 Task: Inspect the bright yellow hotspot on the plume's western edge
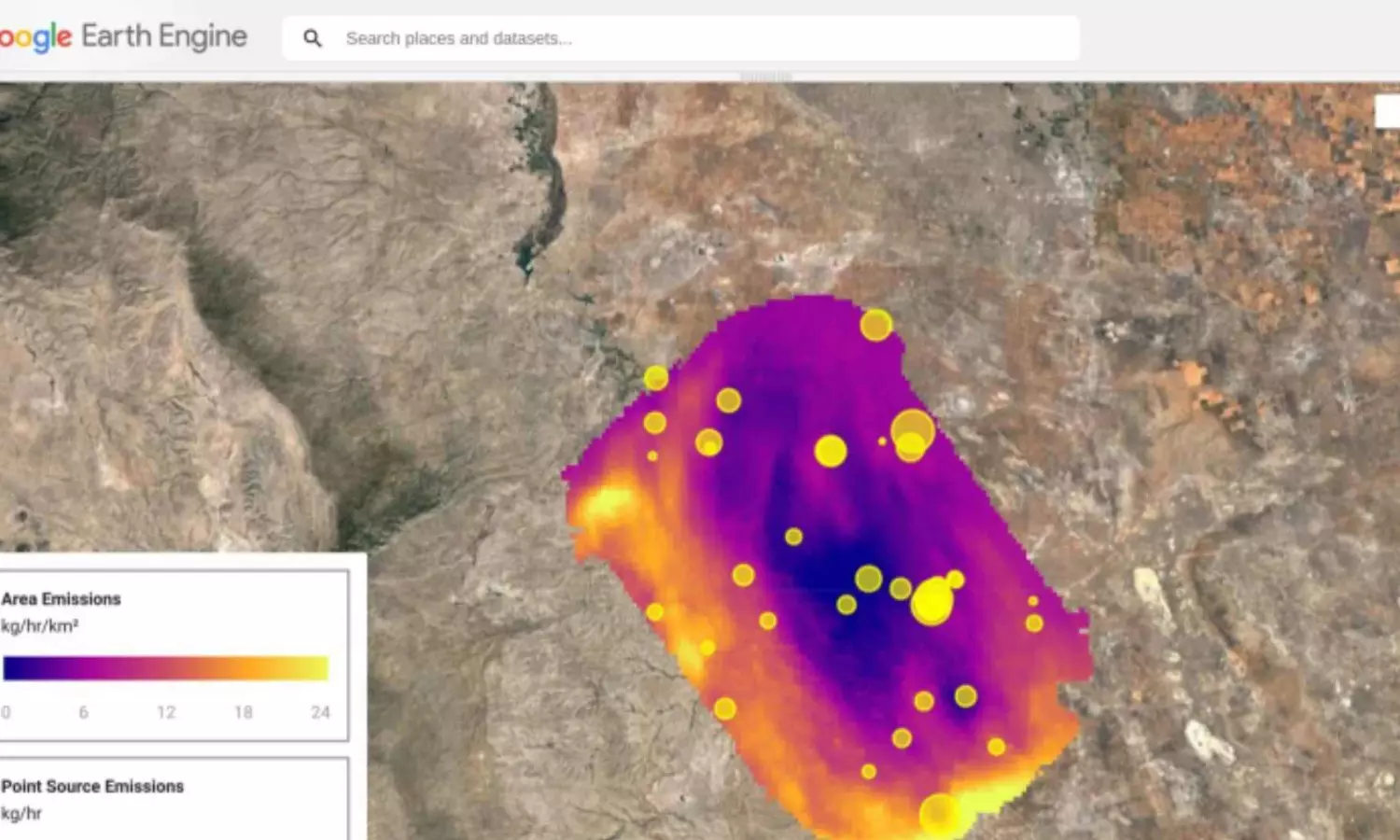click(x=605, y=504)
